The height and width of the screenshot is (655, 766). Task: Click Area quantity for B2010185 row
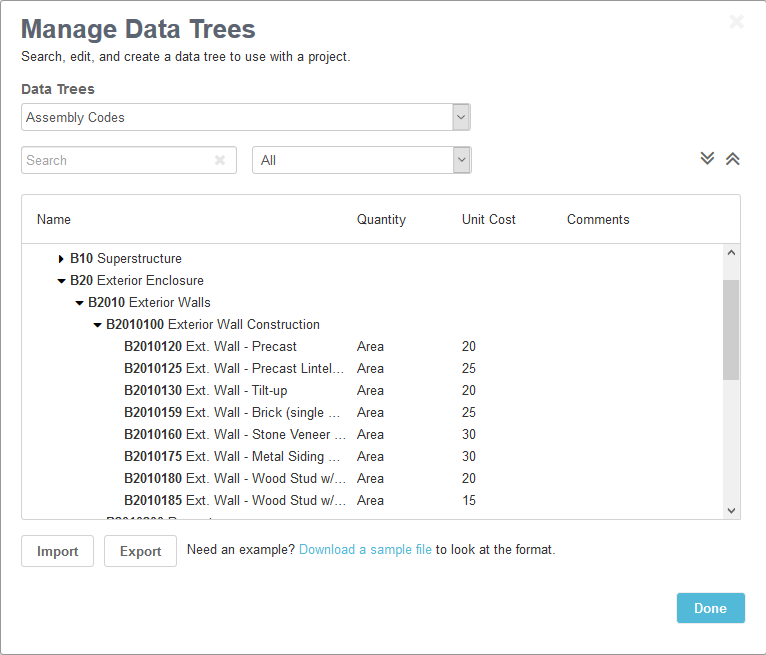coord(370,500)
